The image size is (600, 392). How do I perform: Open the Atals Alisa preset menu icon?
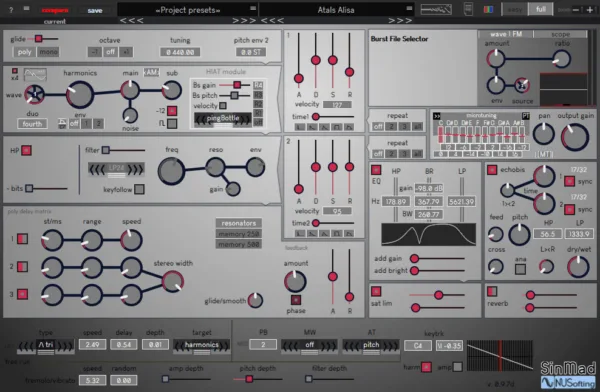pyautogui.click(x=409, y=8)
